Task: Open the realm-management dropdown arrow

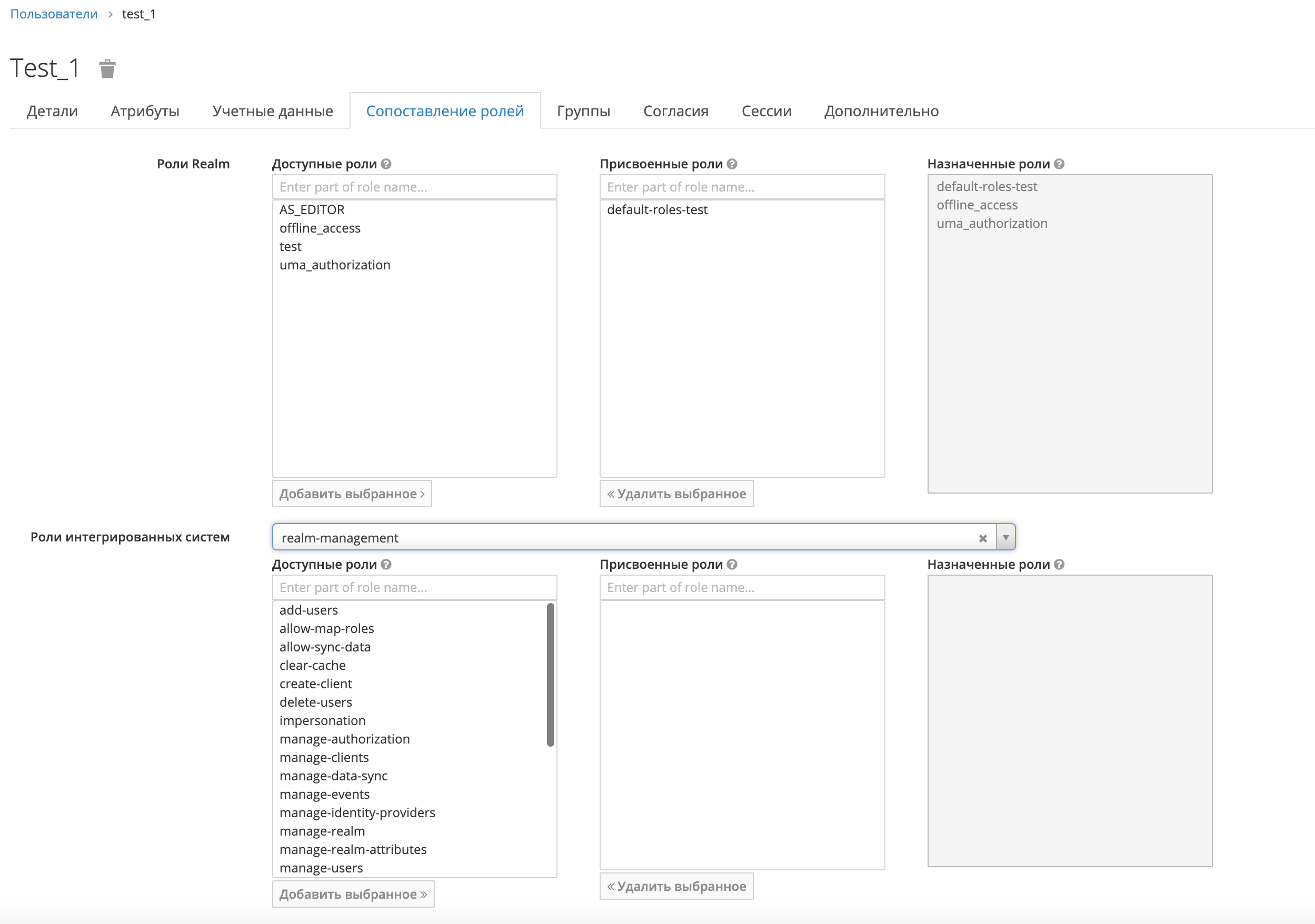Action: pyautogui.click(x=1005, y=538)
